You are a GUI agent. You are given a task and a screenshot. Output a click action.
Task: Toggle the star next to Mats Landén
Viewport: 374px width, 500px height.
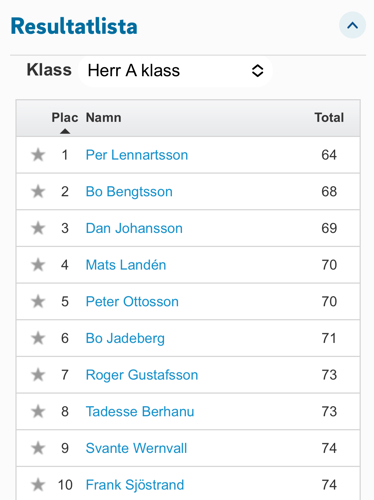[38, 265]
